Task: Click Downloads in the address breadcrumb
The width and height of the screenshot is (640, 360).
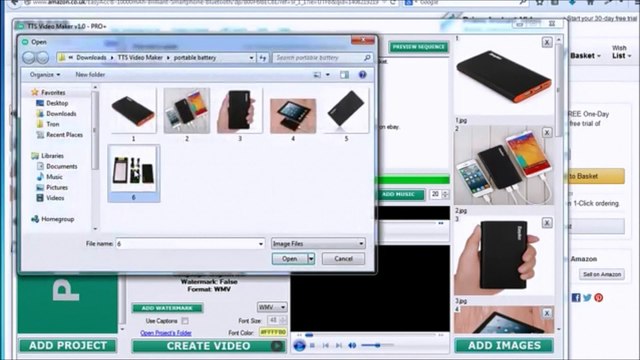Action: [x=91, y=58]
